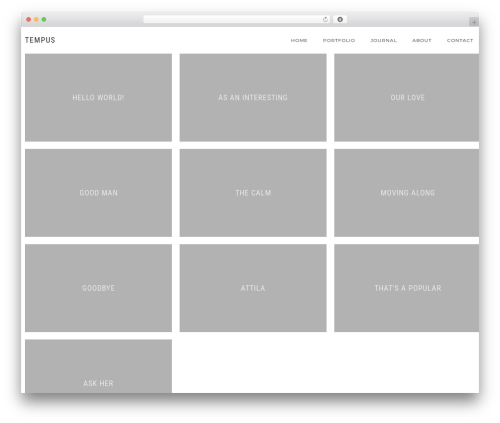Open the GOOD MAN post tile
Image resolution: width=500 pixels, height=423 pixels.
coord(98,193)
